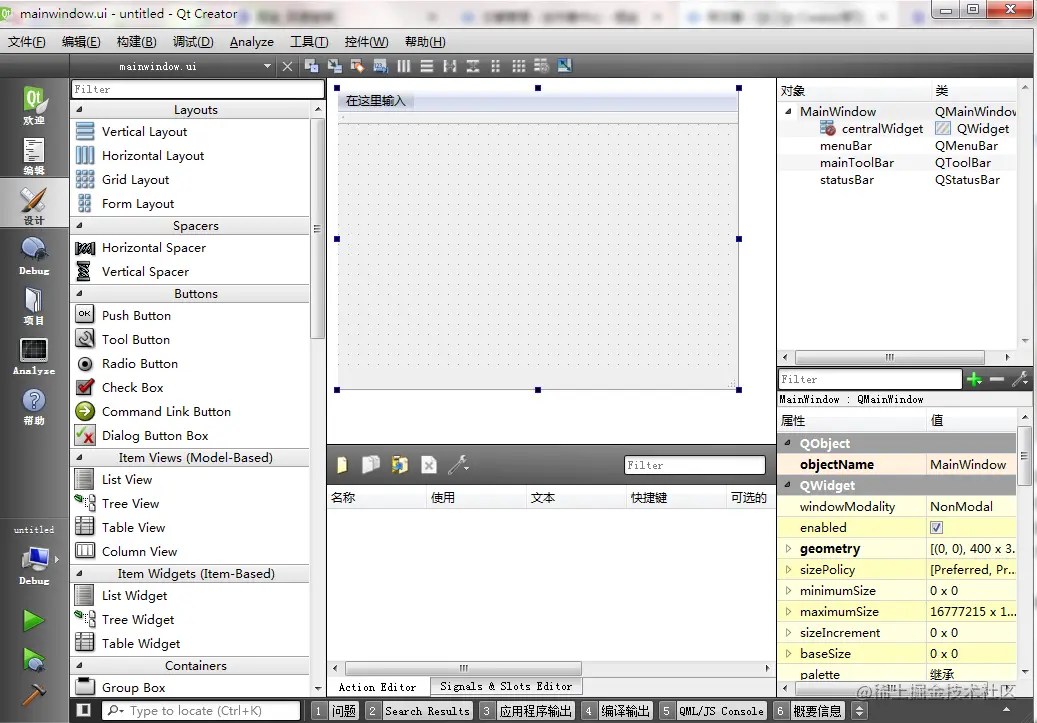Switch to Analyze mode icon

pos(34,356)
